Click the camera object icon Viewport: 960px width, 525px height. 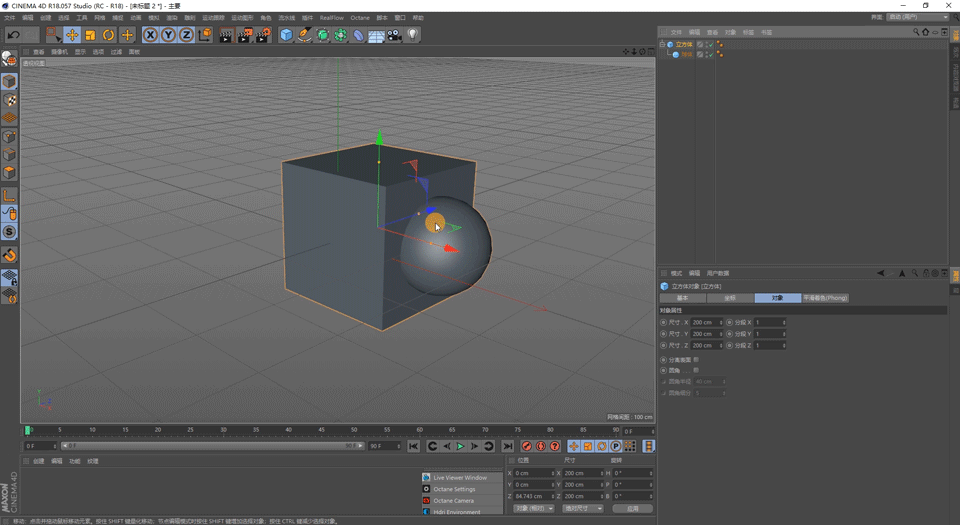pos(394,35)
